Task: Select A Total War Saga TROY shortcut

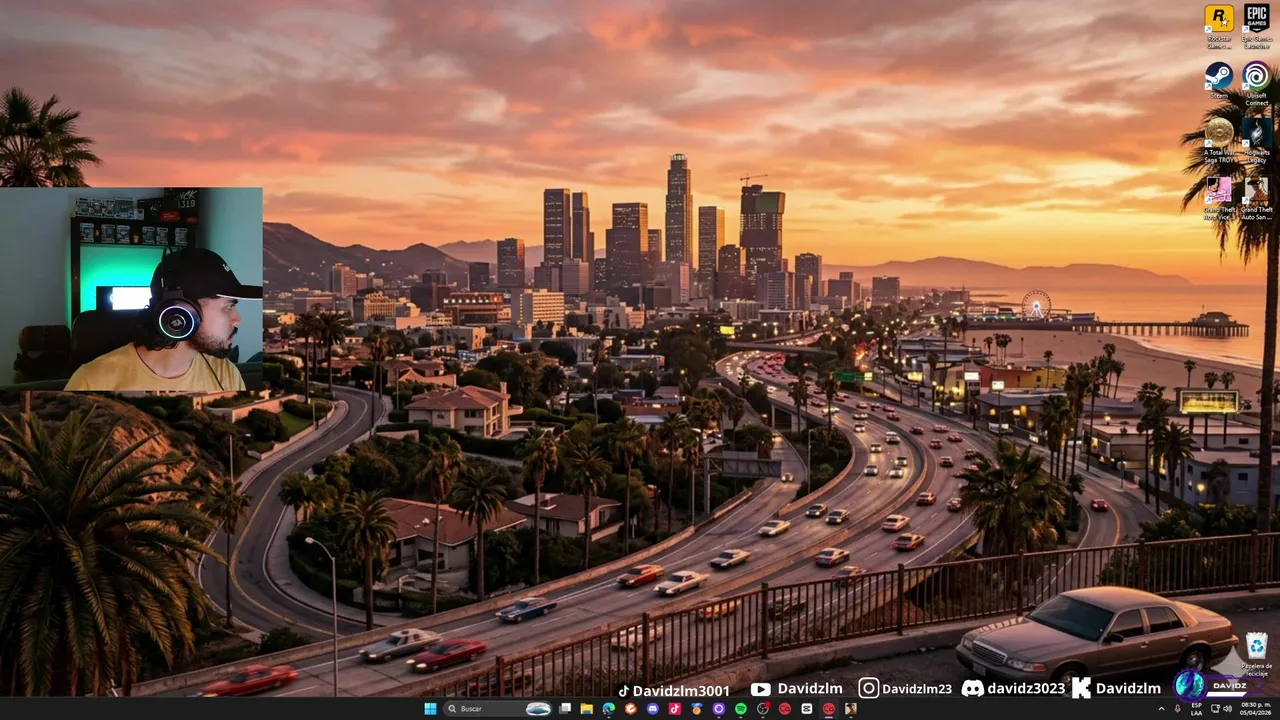Action: coord(1218,140)
